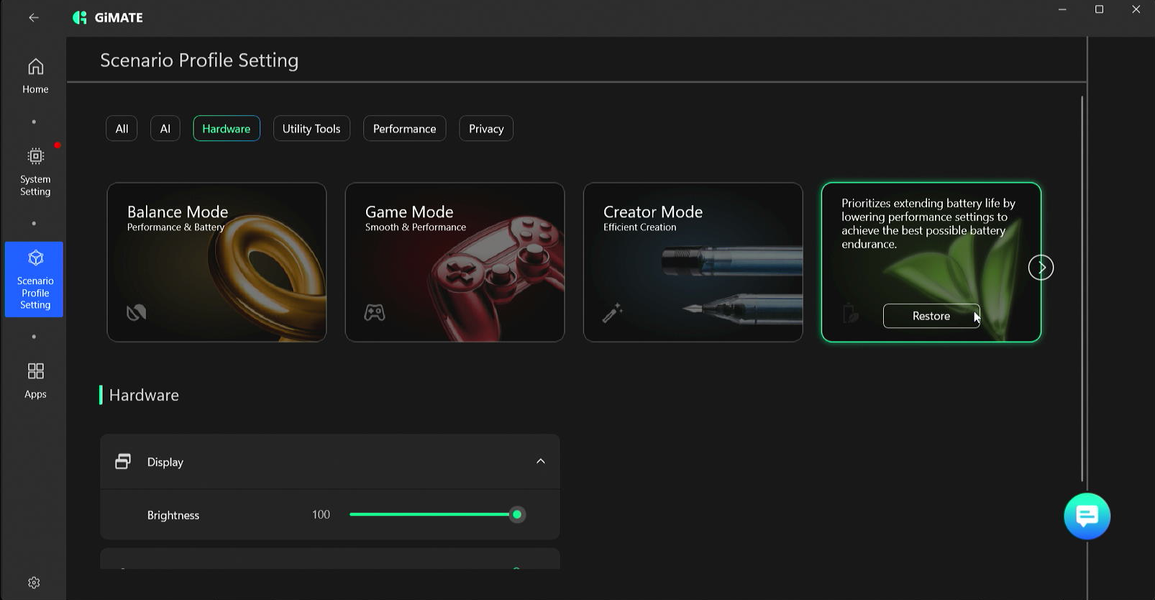Open the settings gear icon
The width and height of the screenshot is (1155, 600).
(x=34, y=583)
